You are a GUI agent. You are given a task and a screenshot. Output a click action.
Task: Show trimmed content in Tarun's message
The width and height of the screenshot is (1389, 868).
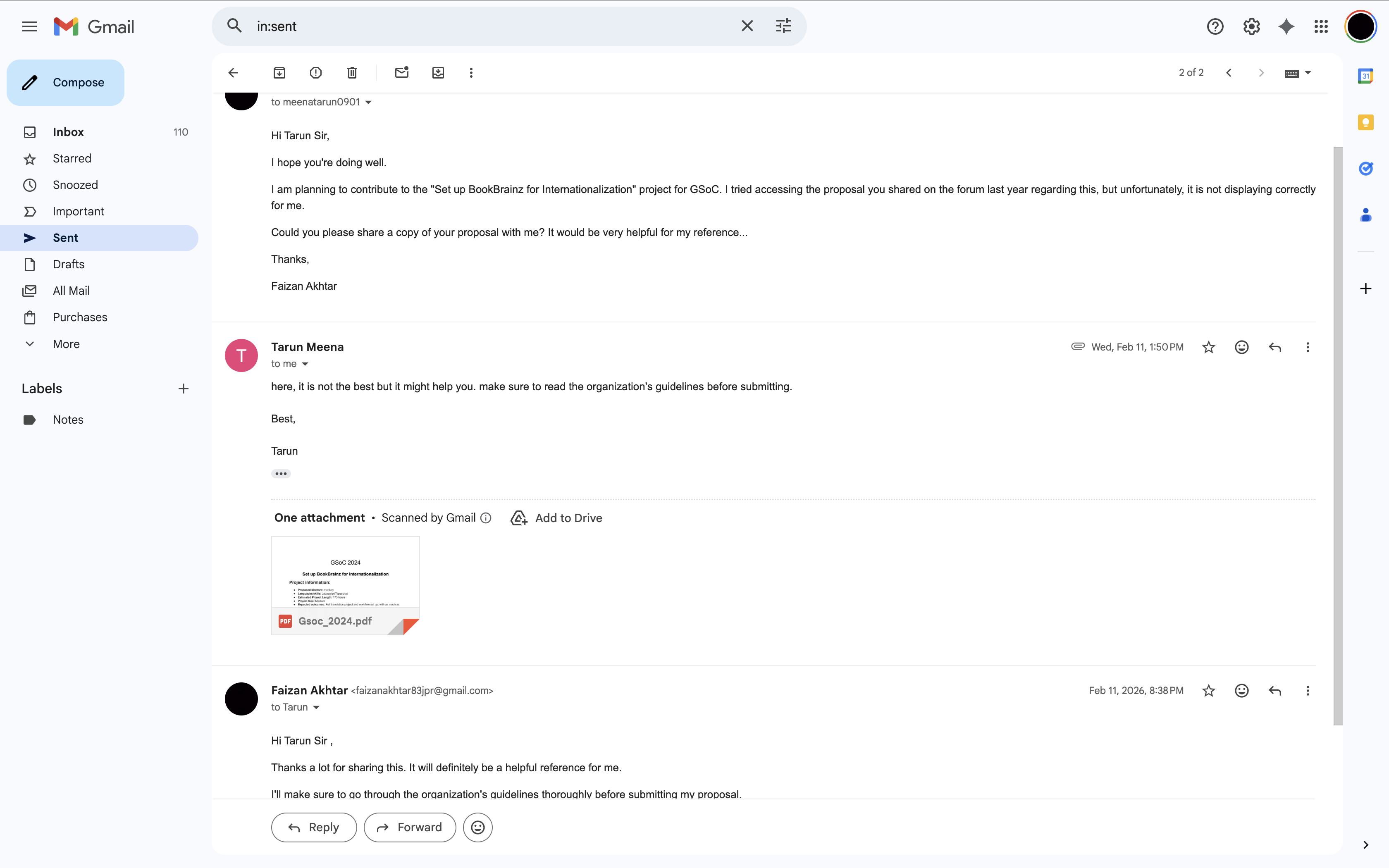coord(281,474)
